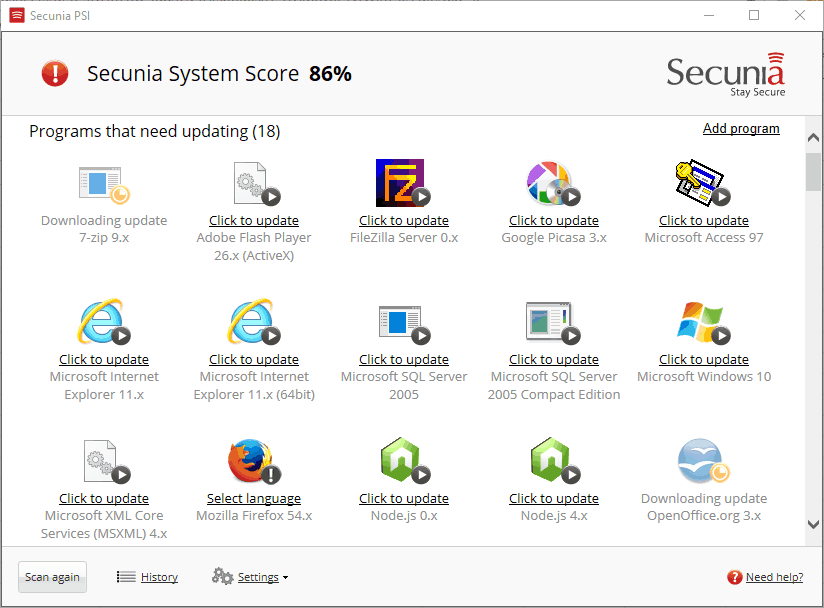824x608 pixels.
Task: Click the 'Microsoft Windows 10' label
Action: [704, 376]
